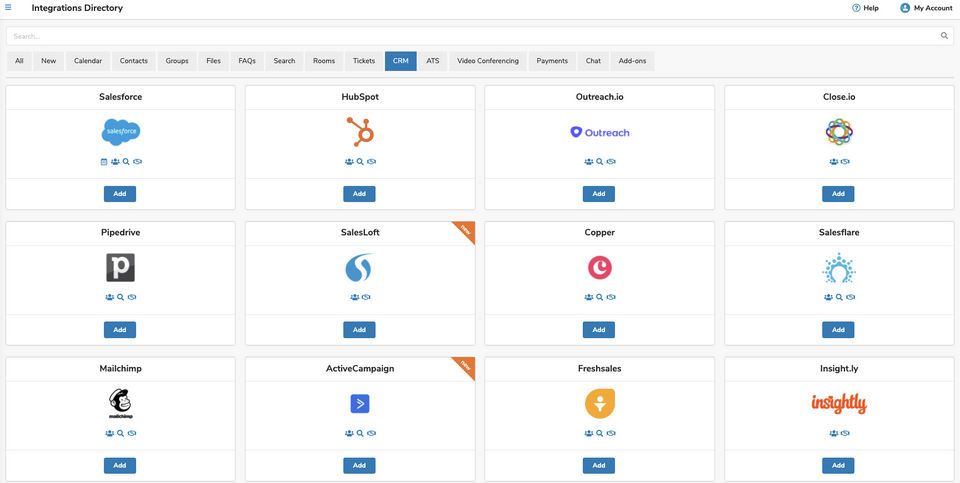Viewport: 960px width, 483px height.
Task: Open the Chat tab
Action: click(593, 61)
